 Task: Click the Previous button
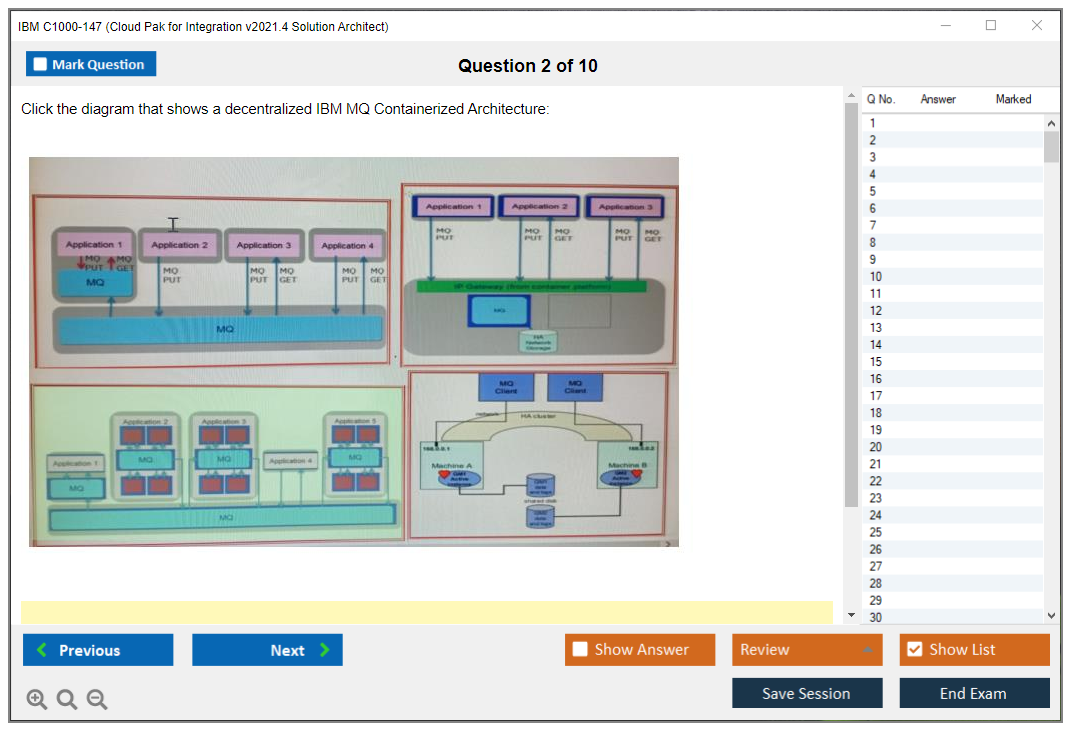click(98, 650)
